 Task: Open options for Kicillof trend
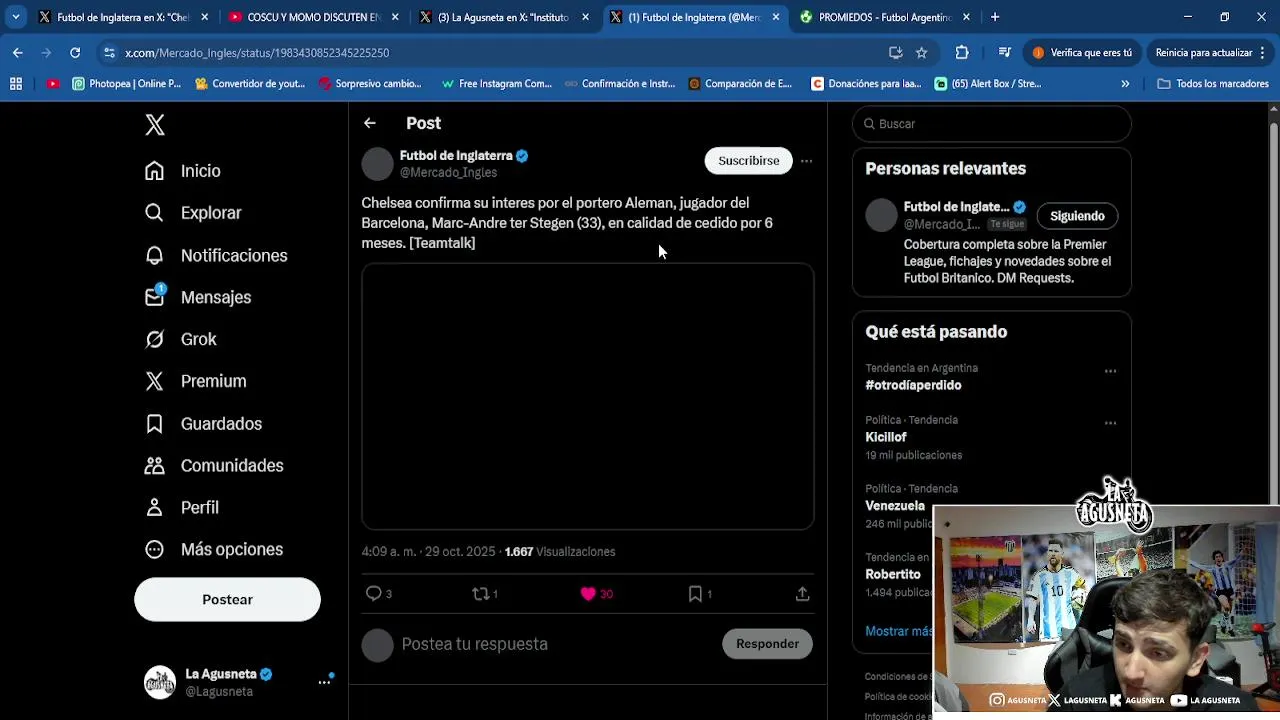pyautogui.click(x=1110, y=423)
